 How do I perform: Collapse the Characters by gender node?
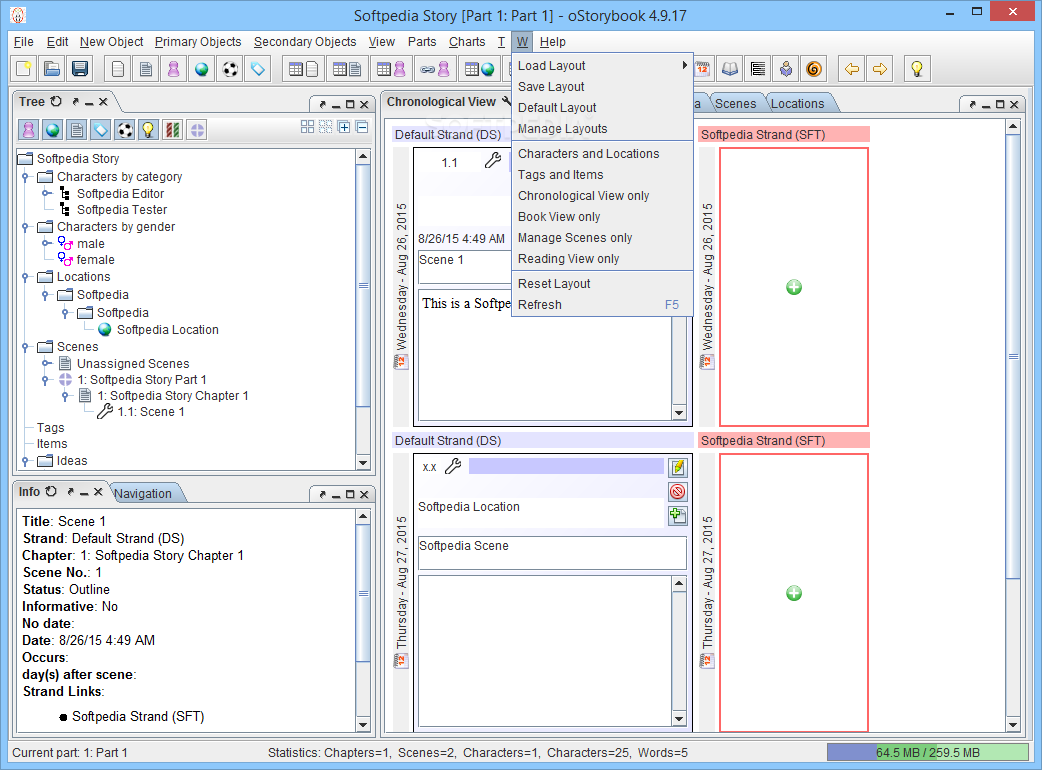(25, 227)
